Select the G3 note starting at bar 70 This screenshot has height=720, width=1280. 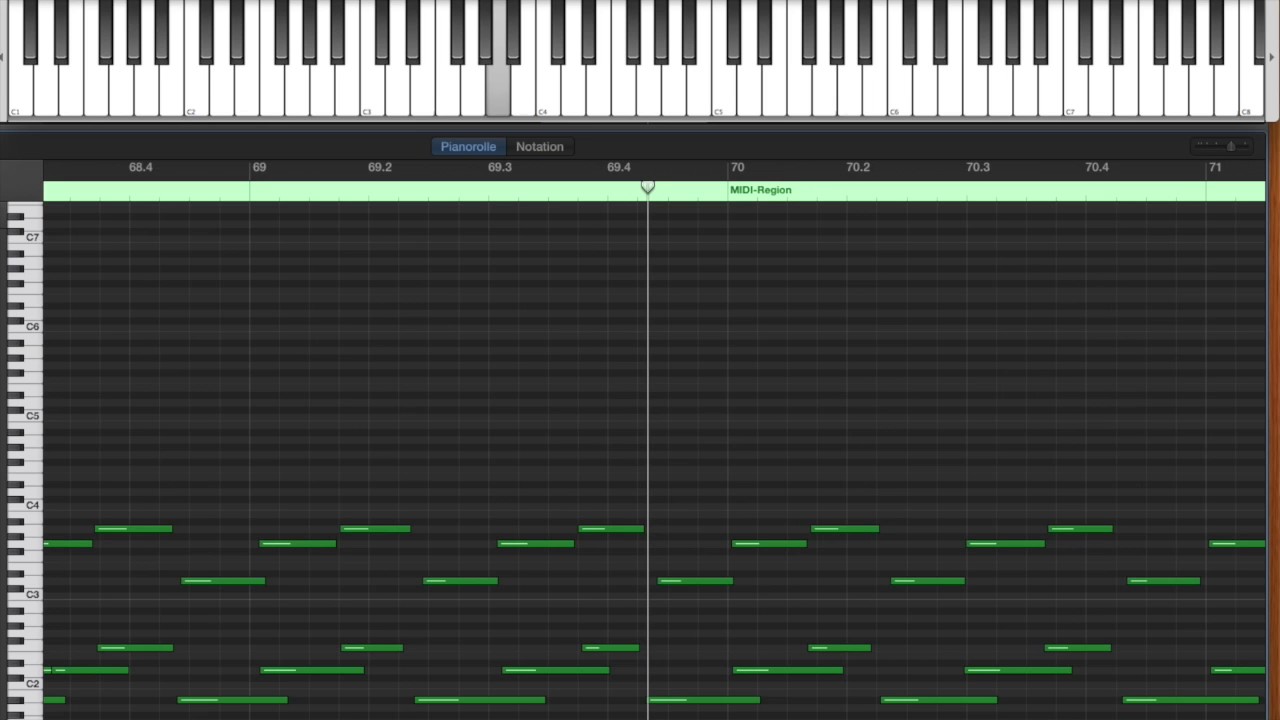coord(769,544)
